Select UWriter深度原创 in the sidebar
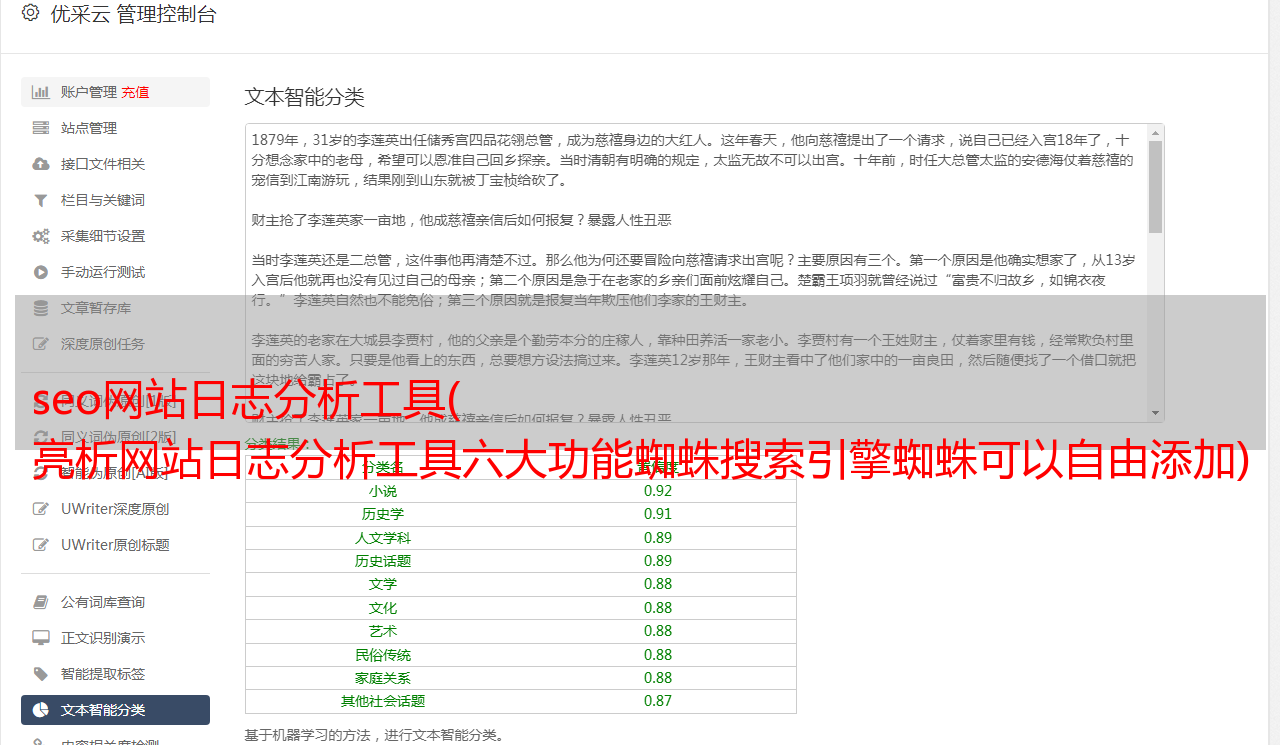This screenshot has width=1280, height=745. pyautogui.click(x=115, y=509)
